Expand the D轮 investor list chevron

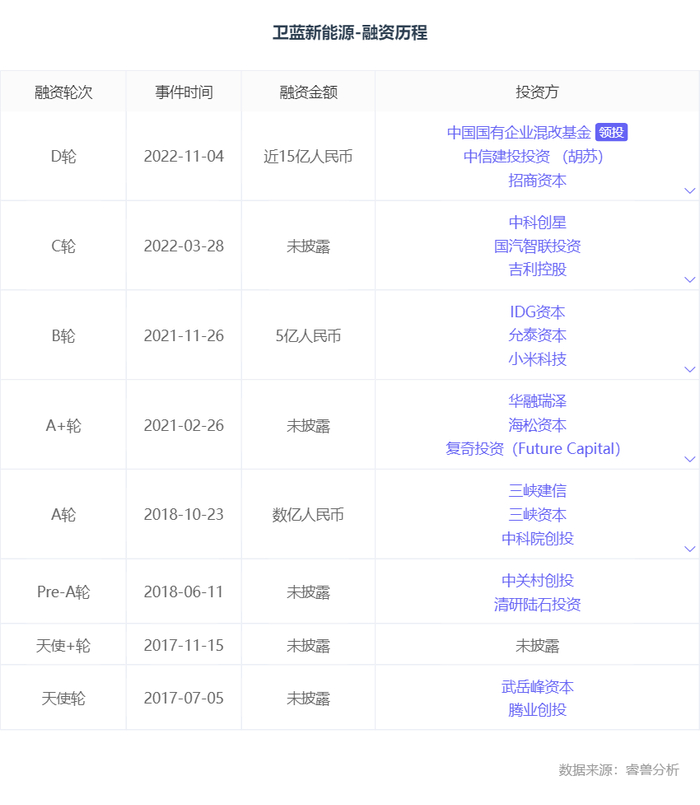pos(690,190)
